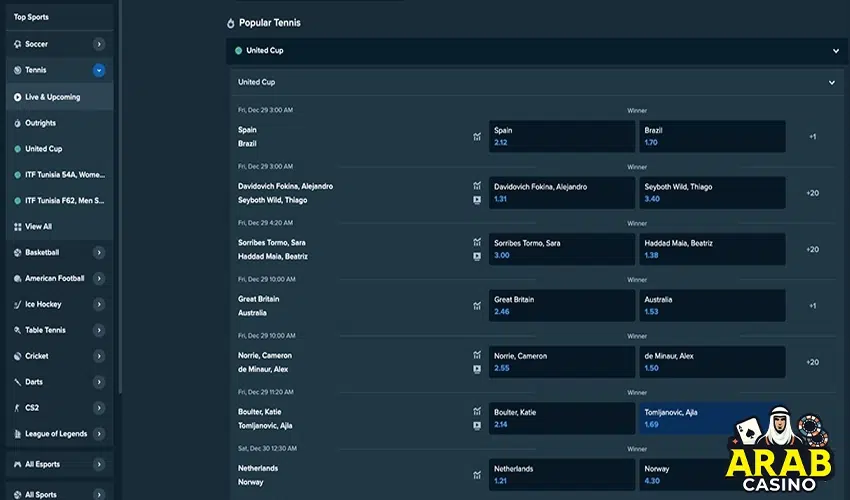Screen dimensions: 850x500
Task: Open live stream icon for Sorribes Tormo match
Action: tap(477, 257)
